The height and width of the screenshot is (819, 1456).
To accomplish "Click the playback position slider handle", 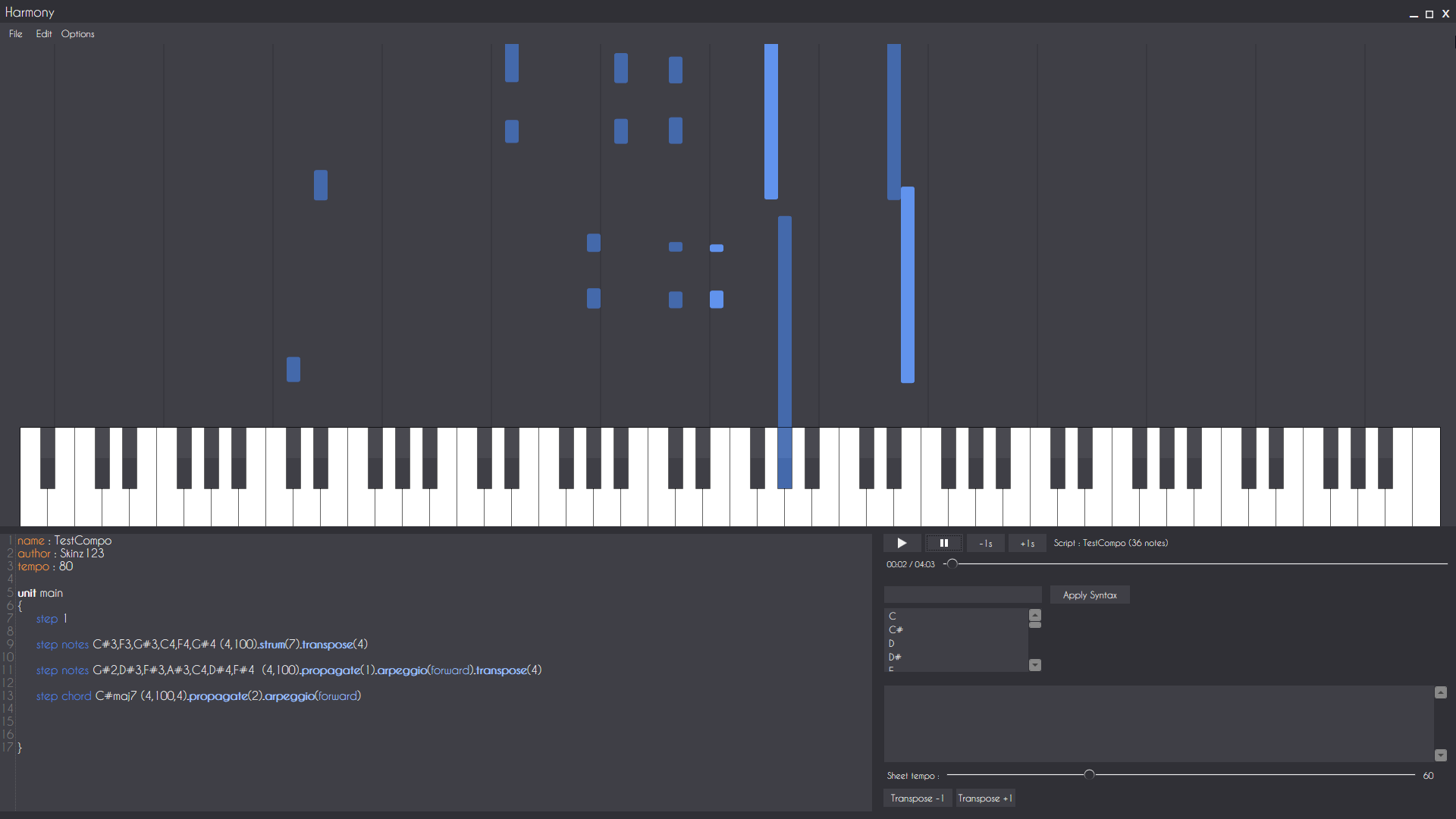I will pyautogui.click(x=952, y=564).
